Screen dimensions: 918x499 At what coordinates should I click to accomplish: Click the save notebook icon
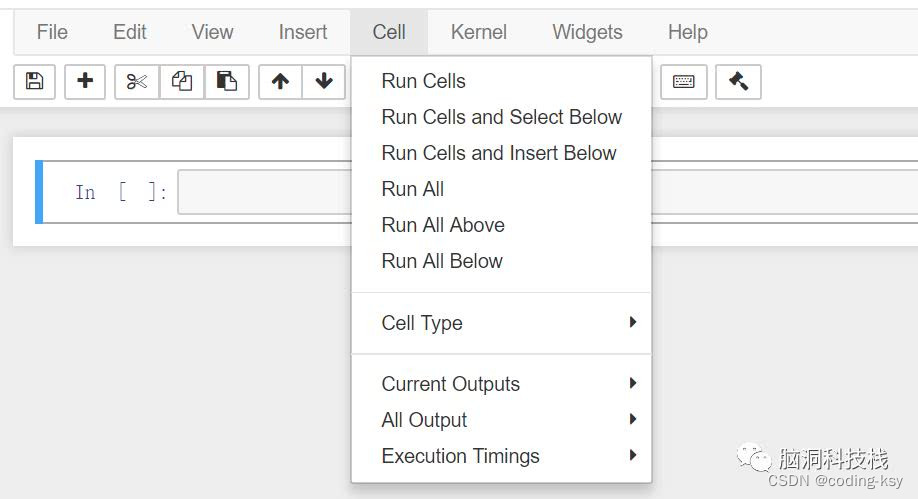[35, 81]
